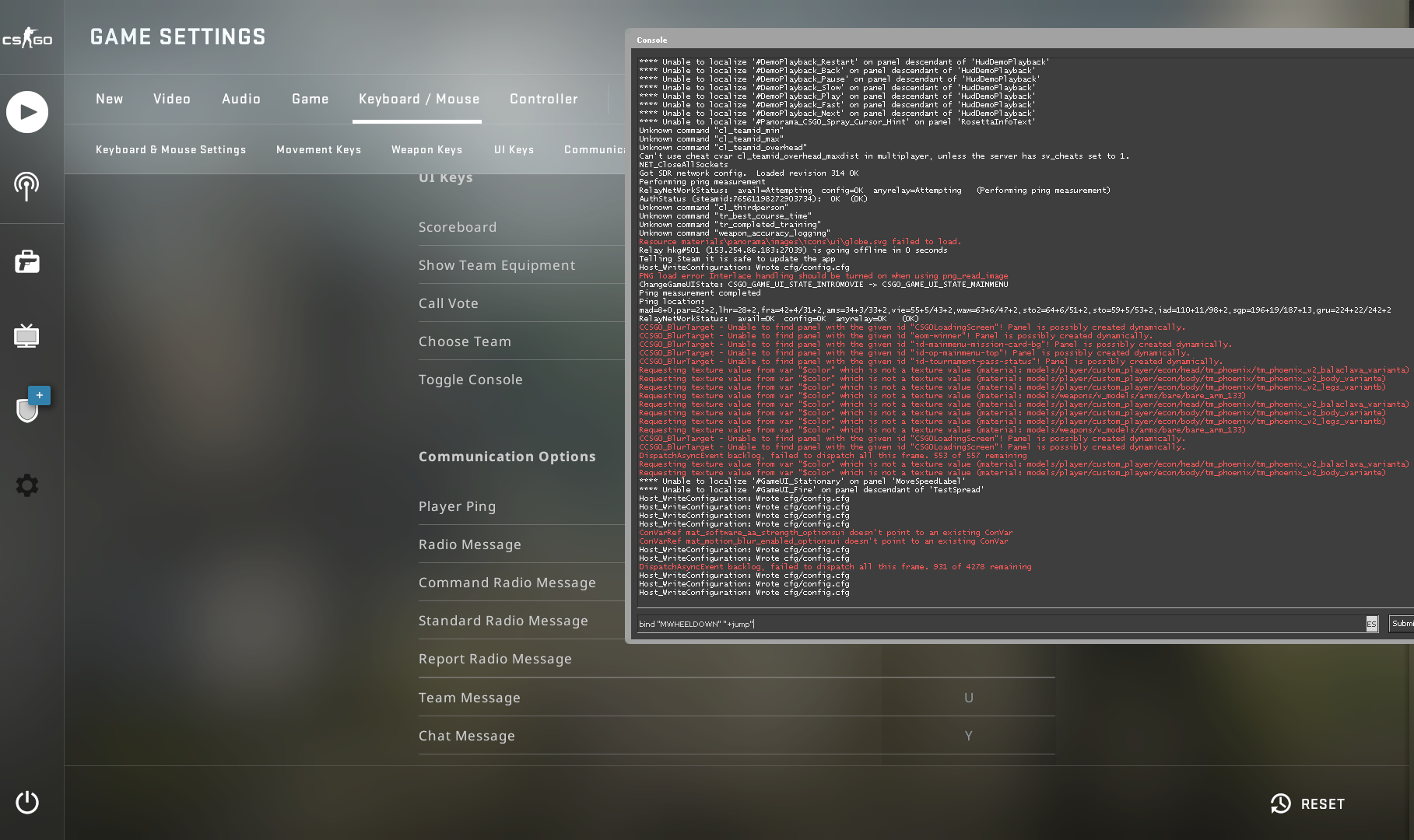The image size is (1414, 840).
Task: Switch to the Video settings tab
Action: [172, 99]
